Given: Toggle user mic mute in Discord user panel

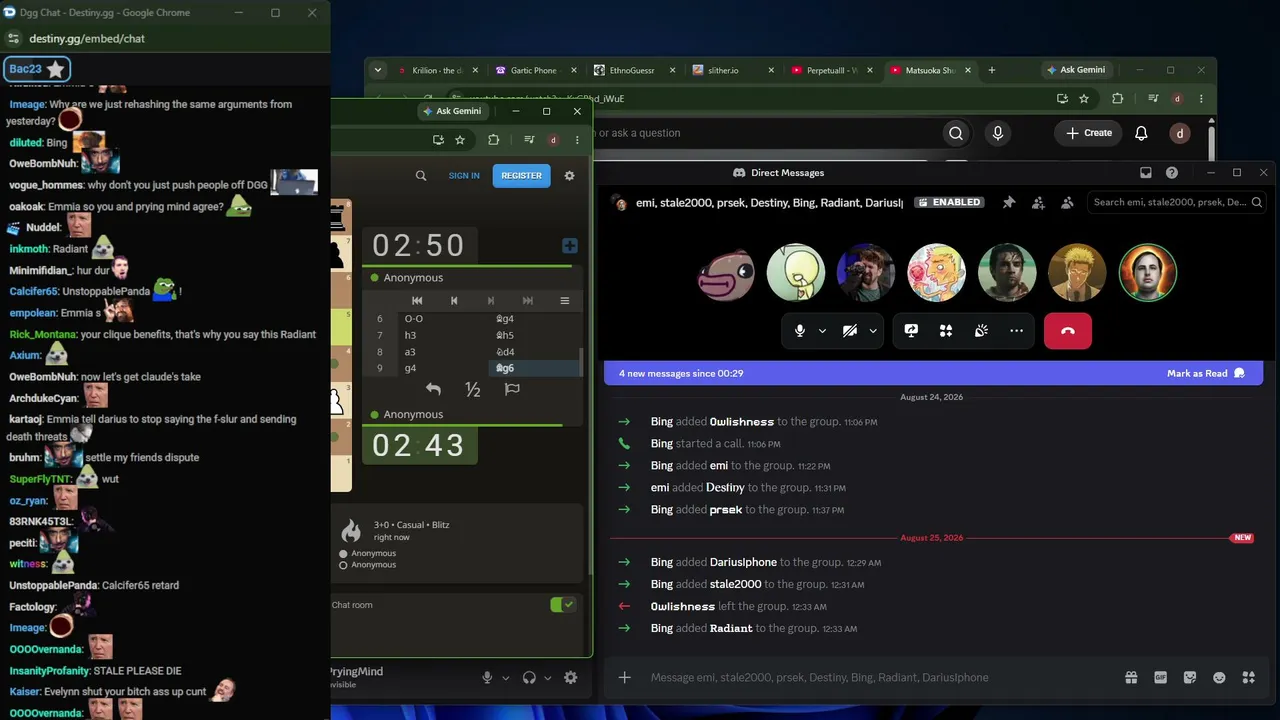Looking at the screenshot, I should (x=487, y=677).
